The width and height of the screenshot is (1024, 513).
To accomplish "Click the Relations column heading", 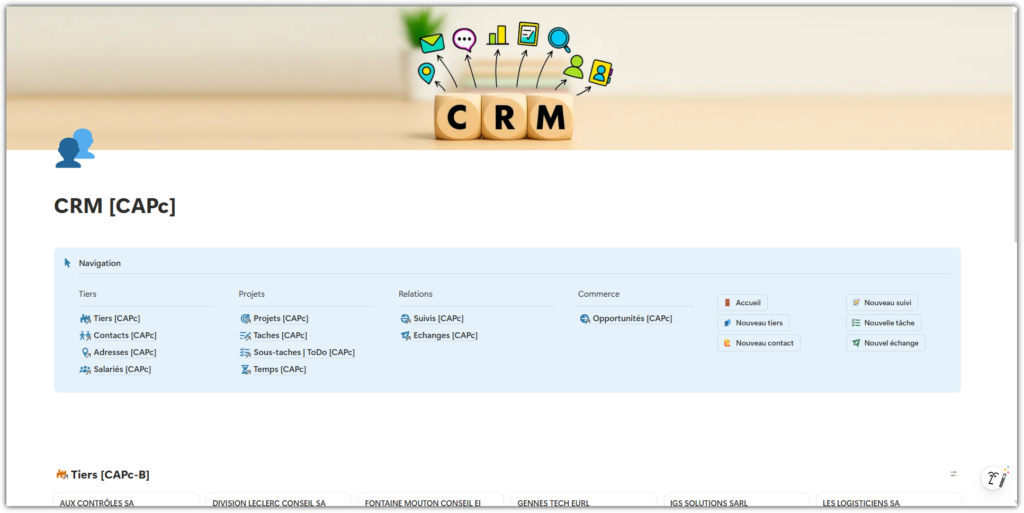I will 415,294.
